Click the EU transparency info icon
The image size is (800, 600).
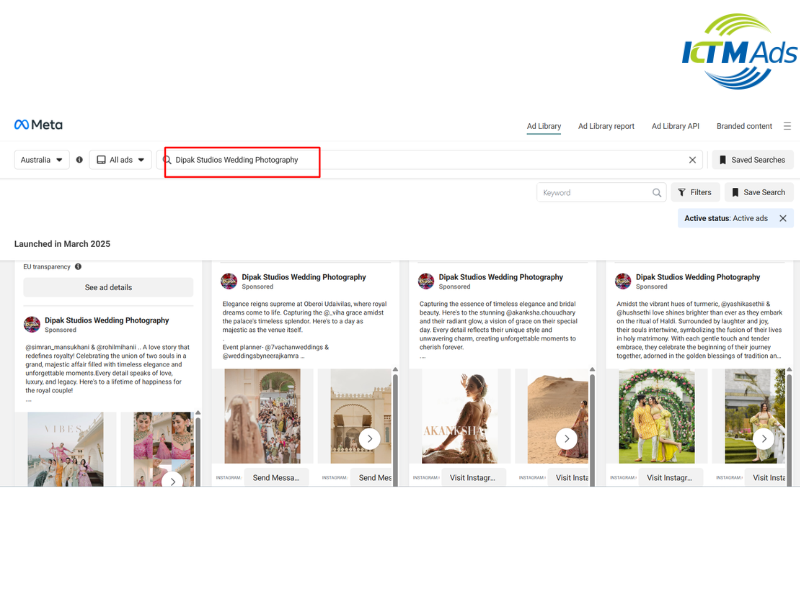pos(78,266)
